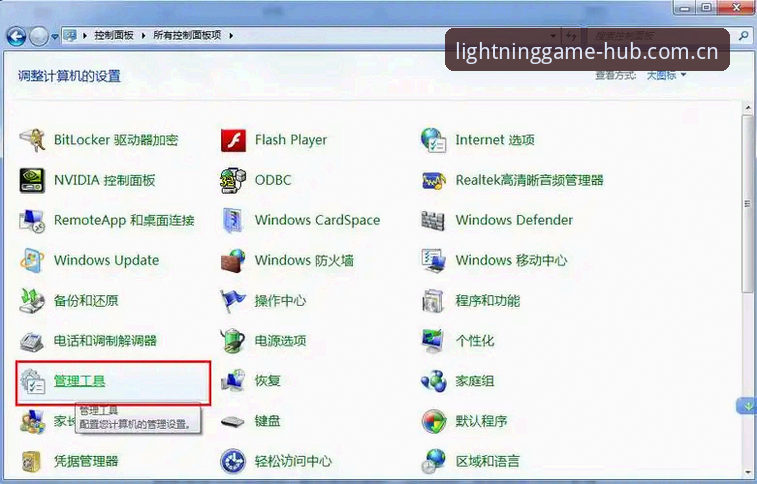This screenshot has width=757, height=484.
Task: Open the 轻松访问中心 icon
Action: click(233, 461)
